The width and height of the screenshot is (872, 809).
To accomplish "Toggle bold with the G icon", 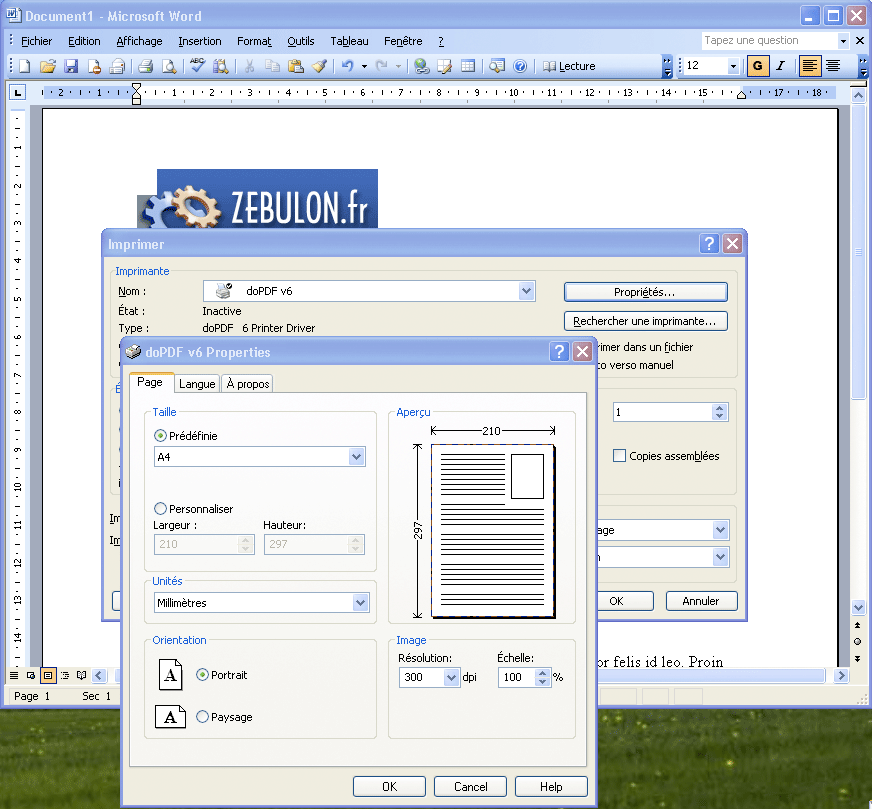I will [x=757, y=66].
